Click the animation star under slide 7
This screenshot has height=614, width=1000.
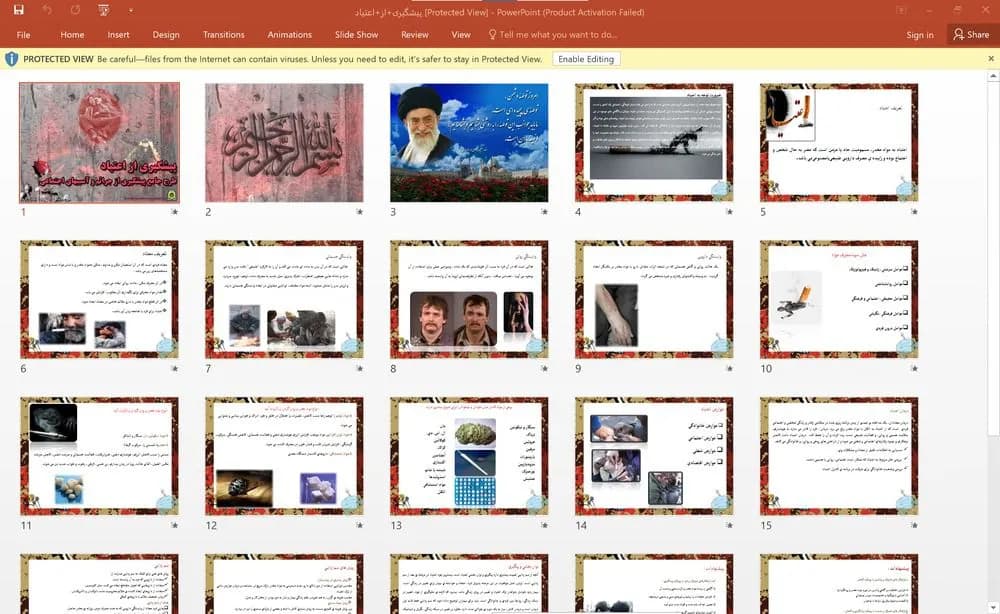(360, 369)
